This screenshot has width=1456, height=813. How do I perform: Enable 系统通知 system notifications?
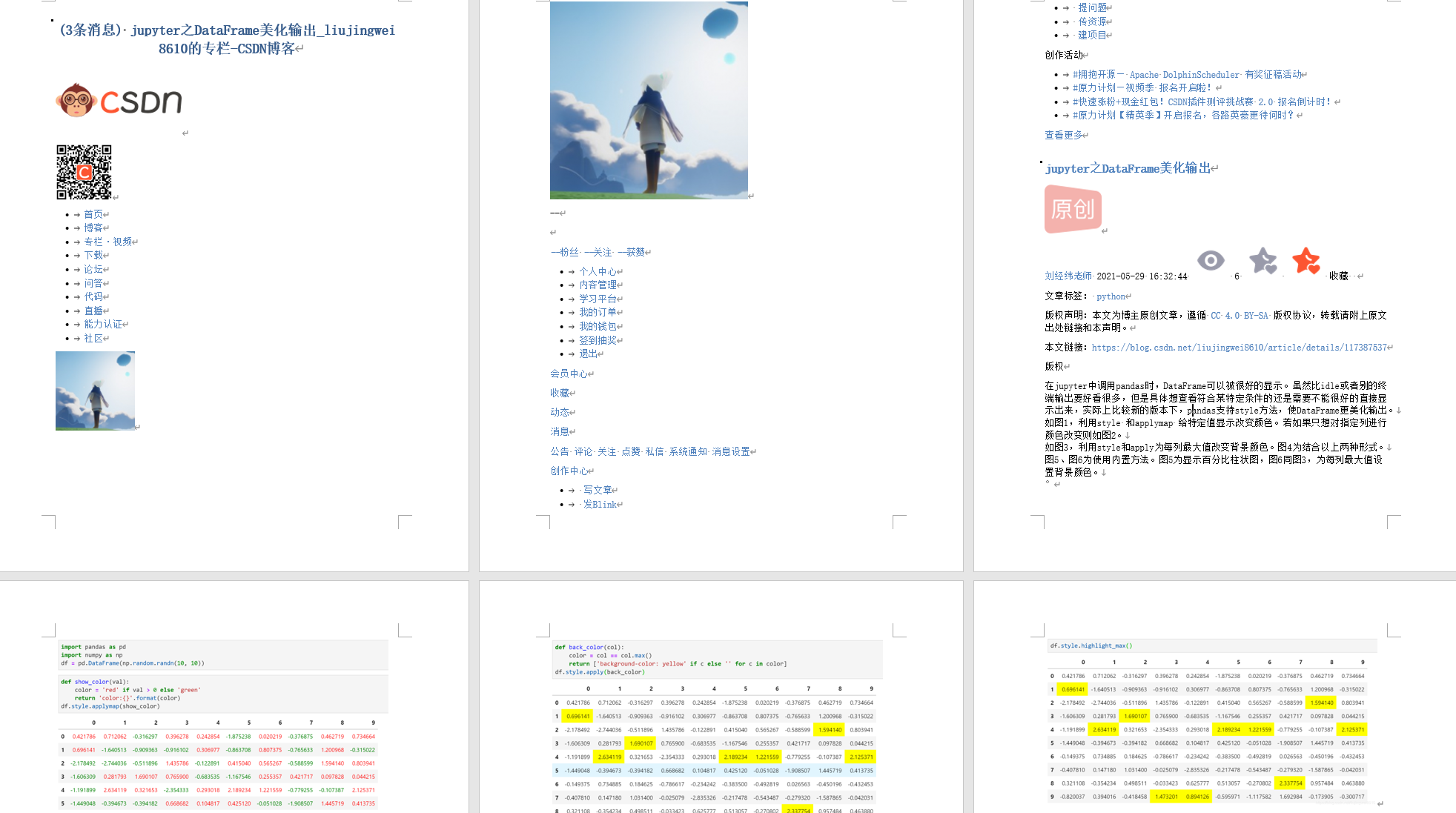pyautogui.click(x=686, y=450)
